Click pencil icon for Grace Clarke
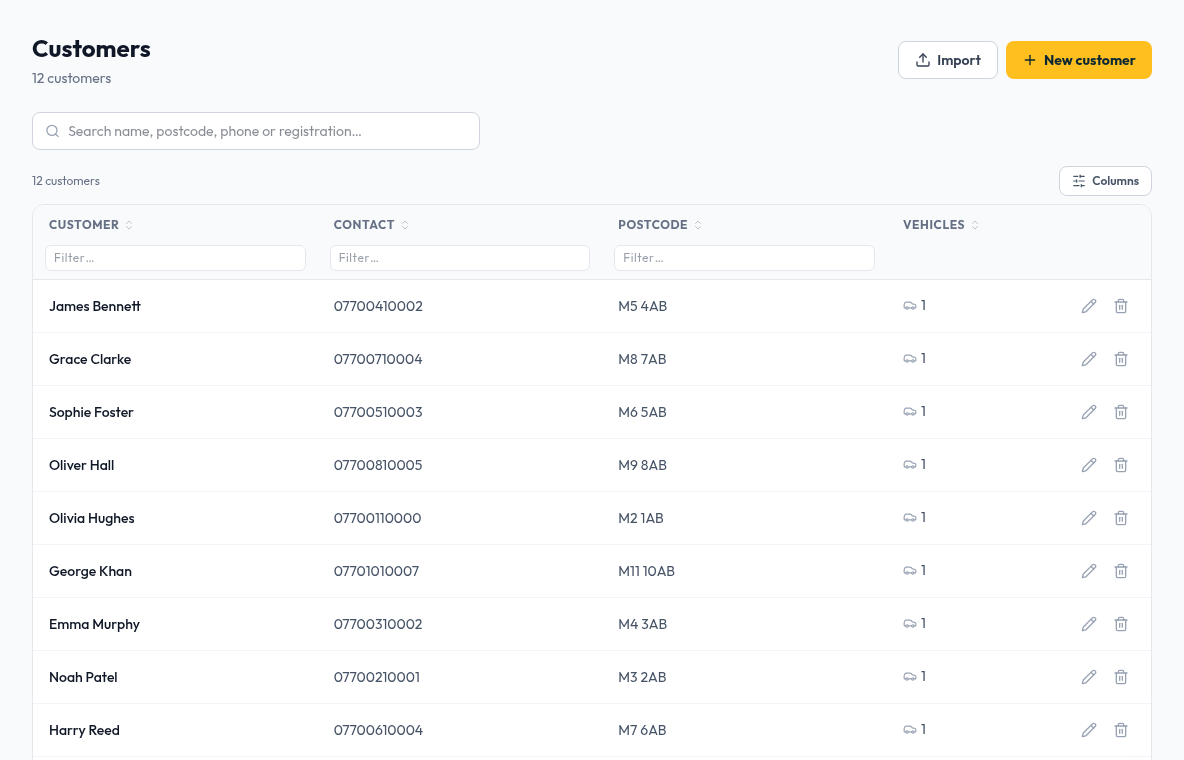Image resolution: width=1184 pixels, height=760 pixels. [1088, 359]
